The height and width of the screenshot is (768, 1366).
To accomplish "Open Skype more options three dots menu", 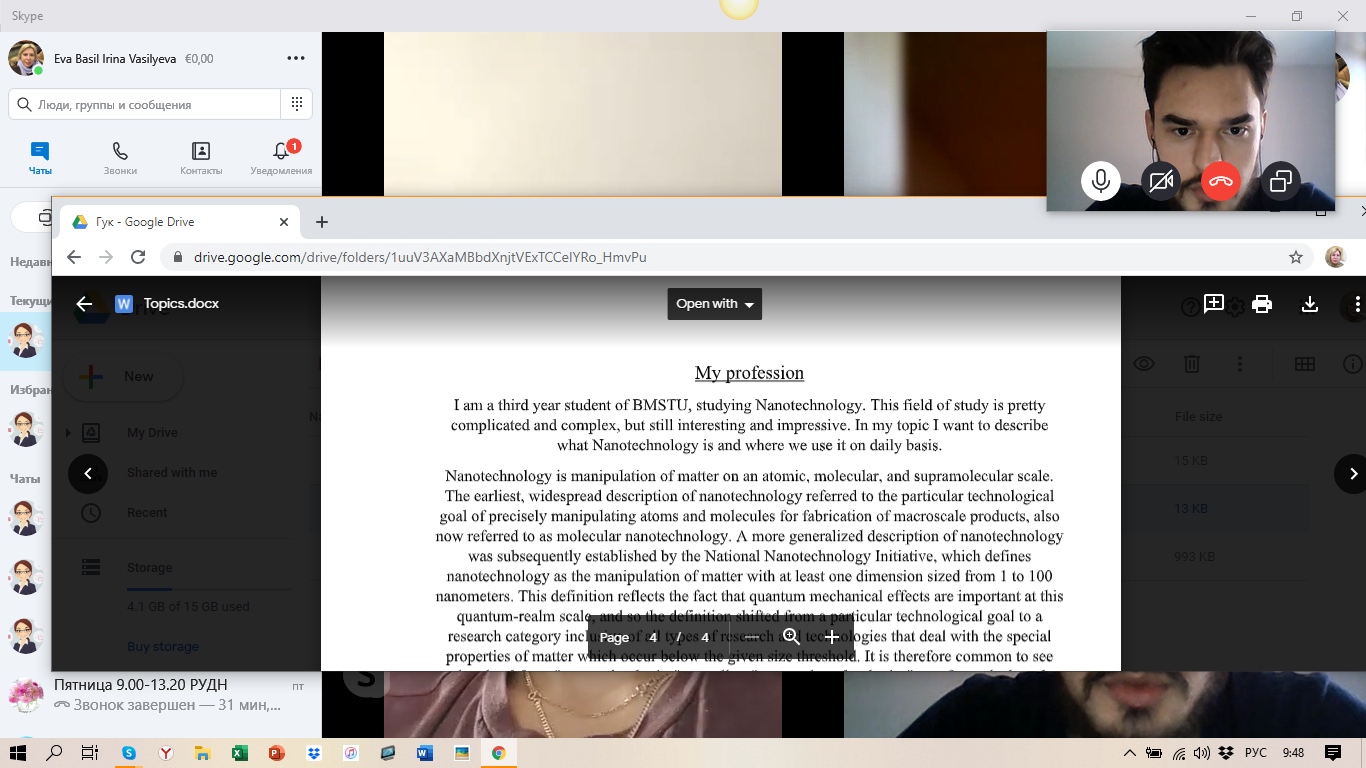I will 296,59.
